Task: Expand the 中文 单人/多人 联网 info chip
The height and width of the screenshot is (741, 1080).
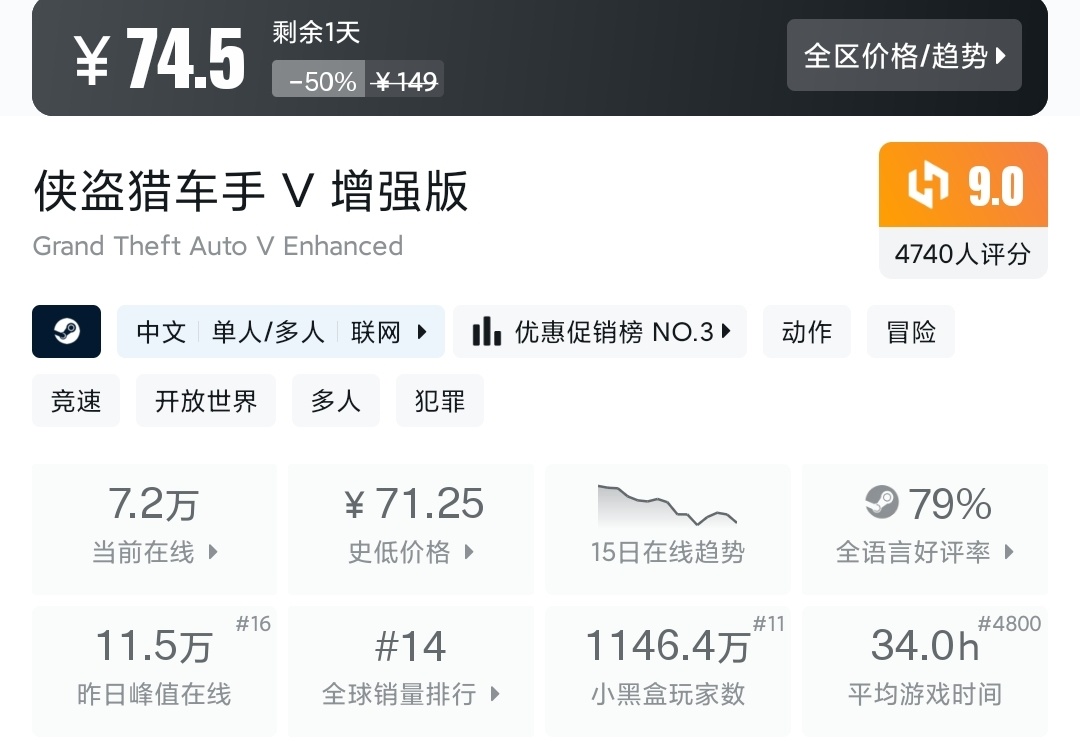Action: (281, 332)
